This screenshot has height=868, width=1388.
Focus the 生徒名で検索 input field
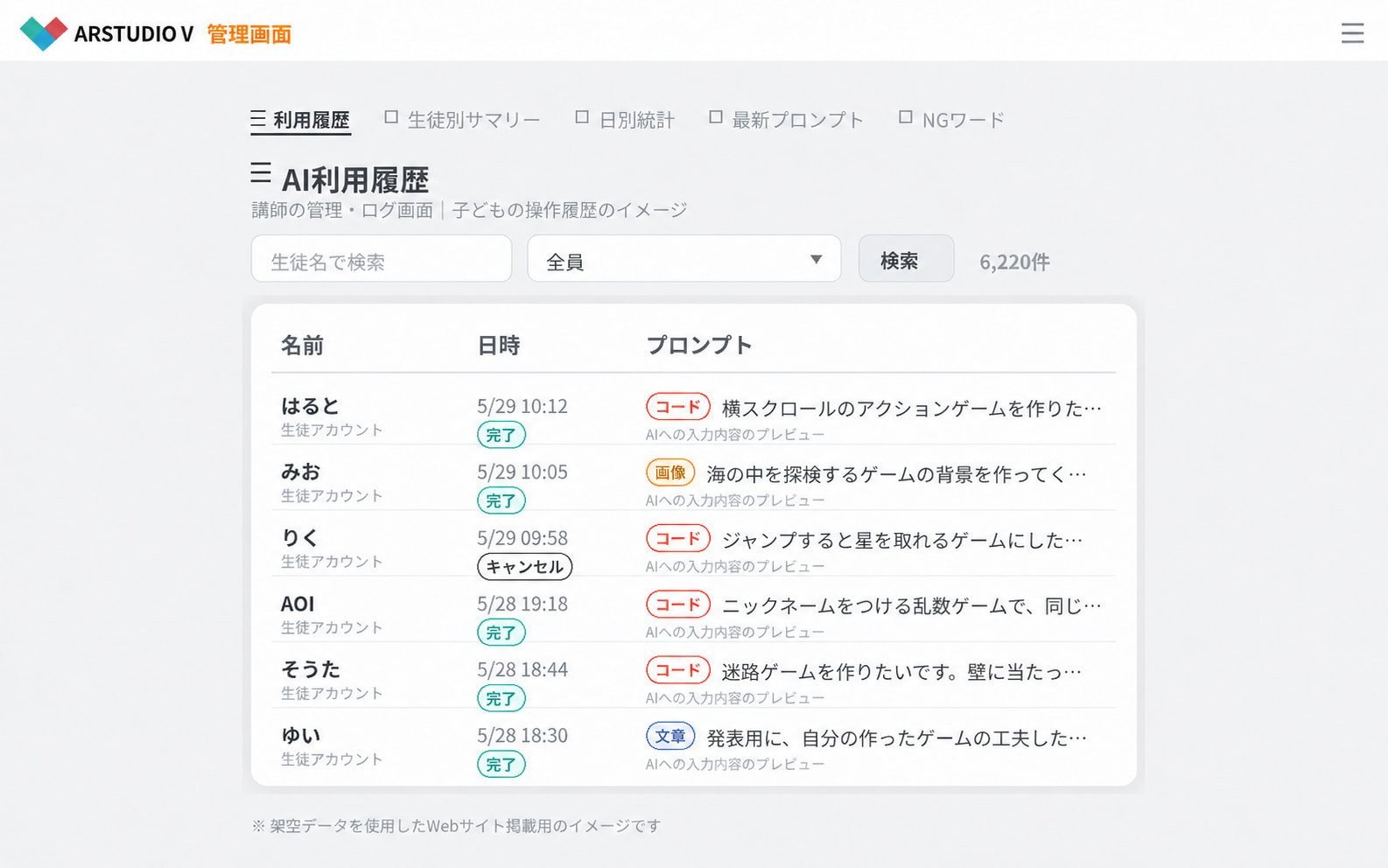382,259
